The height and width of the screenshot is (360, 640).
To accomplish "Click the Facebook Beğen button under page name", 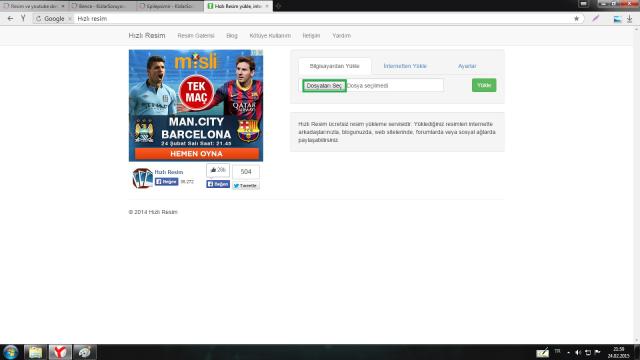I will coord(167,182).
